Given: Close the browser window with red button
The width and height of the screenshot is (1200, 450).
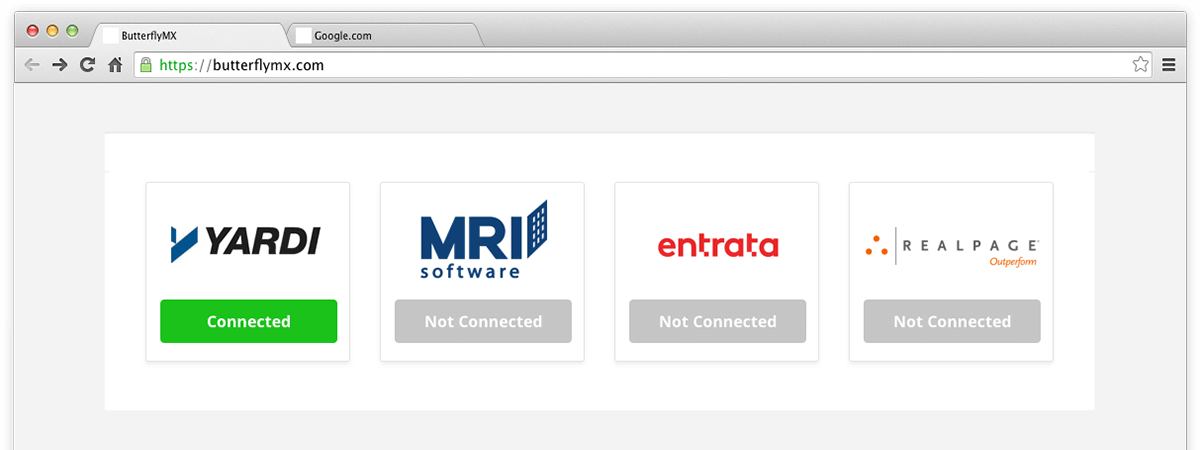Looking at the screenshot, I should 32,31.
